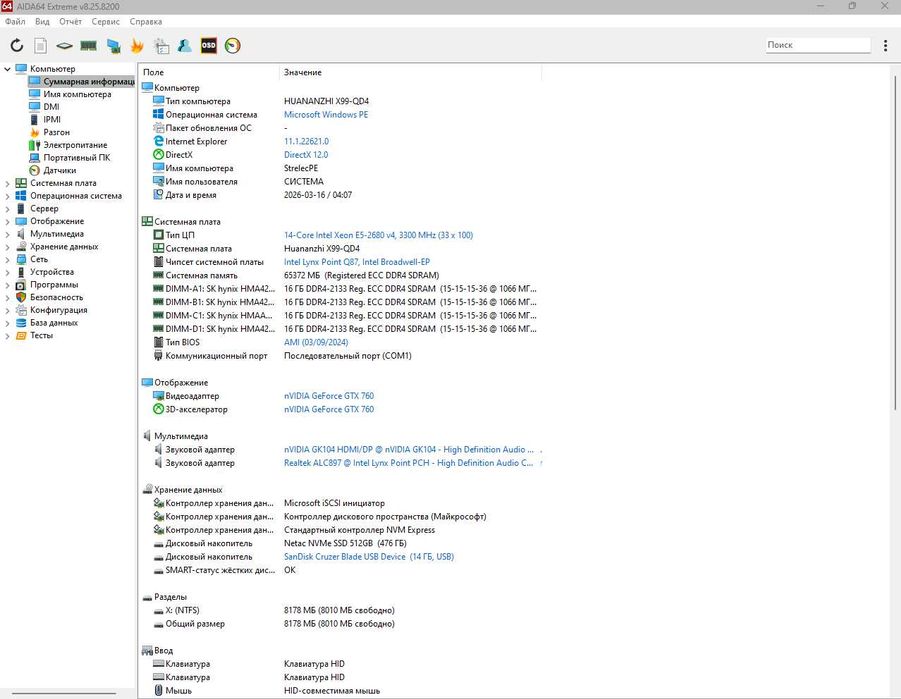Screen dimensions: 901x699
Task: Open the Internet Explorer version 11.1.22621.0 link
Action: (x=306, y=141)
